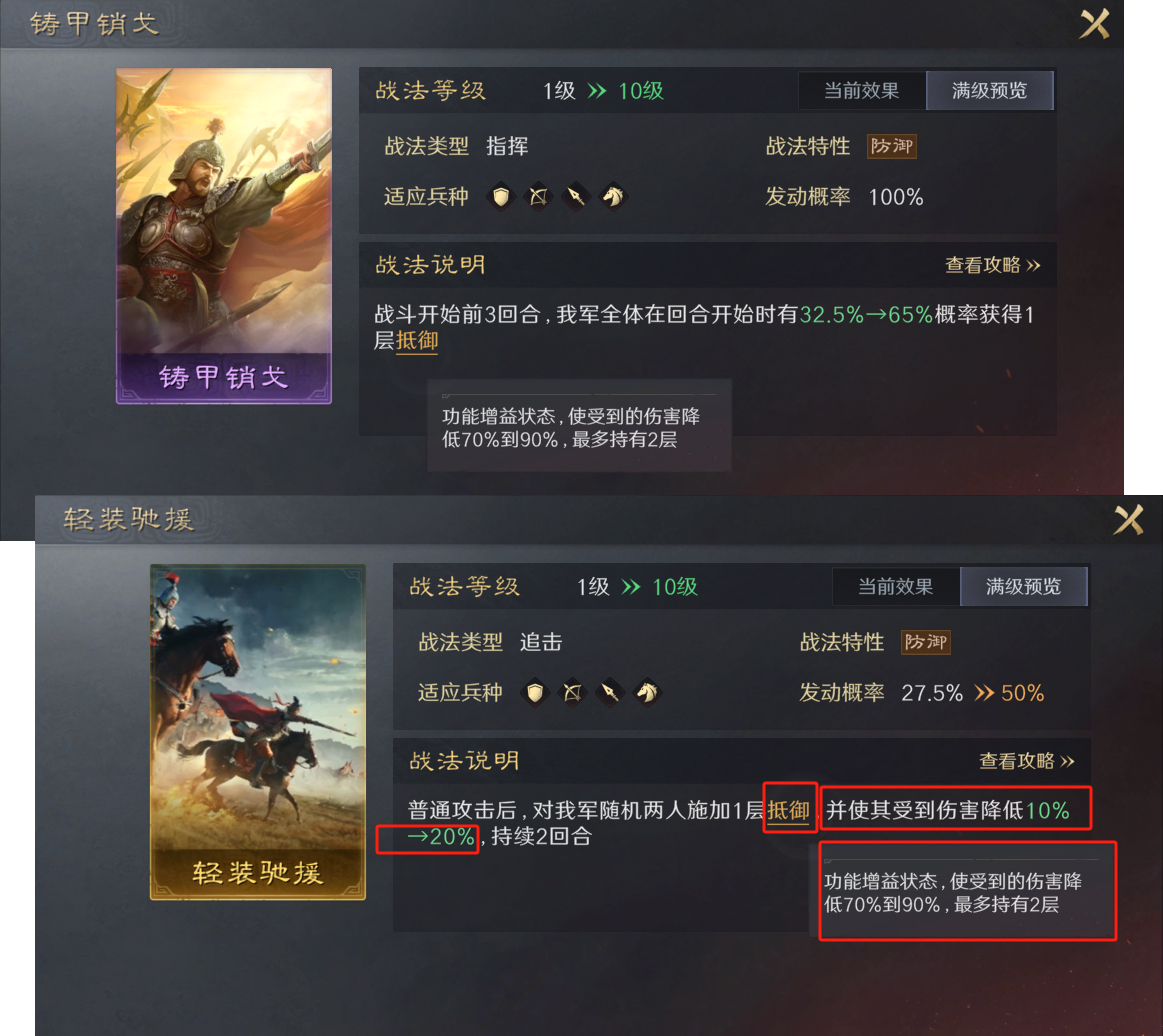
Task: Click spear troop icon in 轻装驰援 panel
Action: click(x=610, y=693)
